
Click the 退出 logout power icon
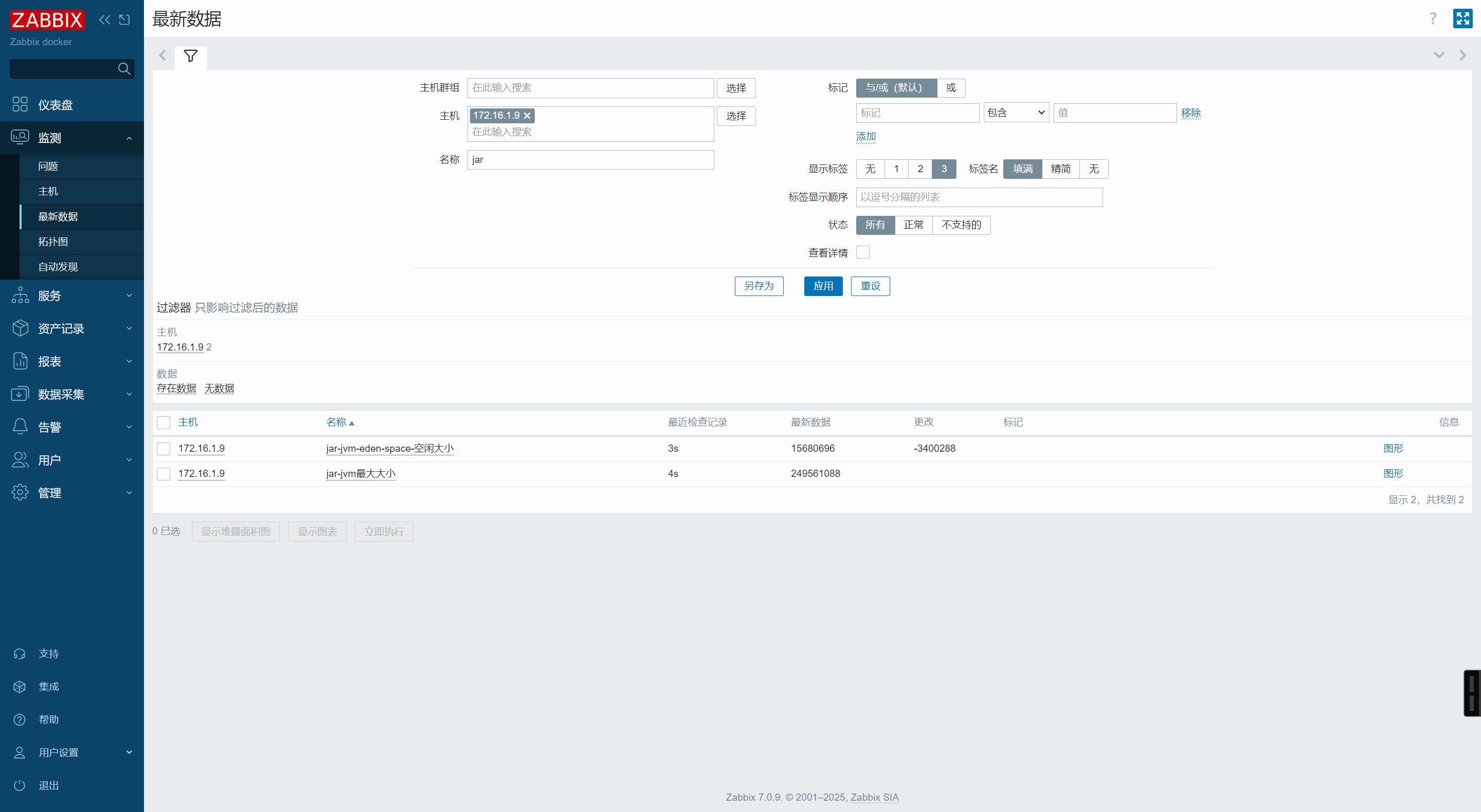(20, 786)
